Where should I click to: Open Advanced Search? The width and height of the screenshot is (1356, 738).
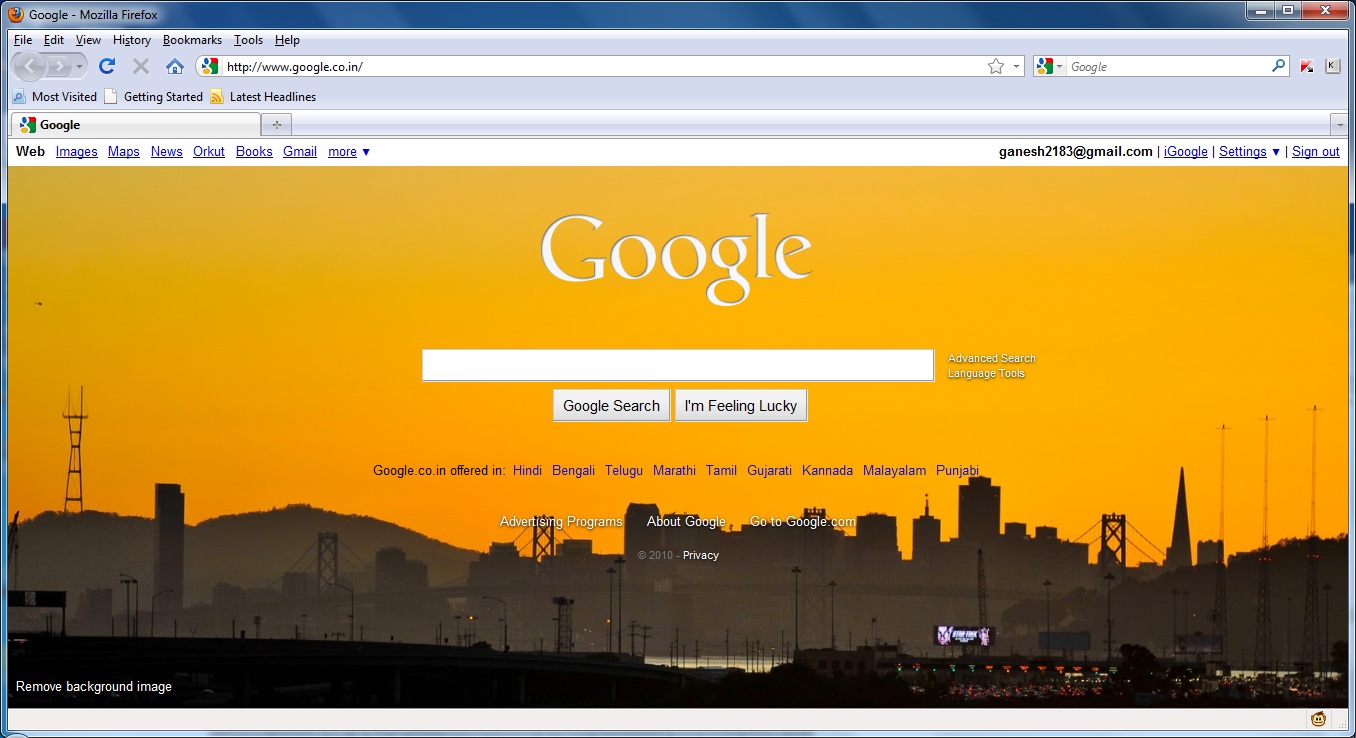pyautogui.click(x=992, y=358)
